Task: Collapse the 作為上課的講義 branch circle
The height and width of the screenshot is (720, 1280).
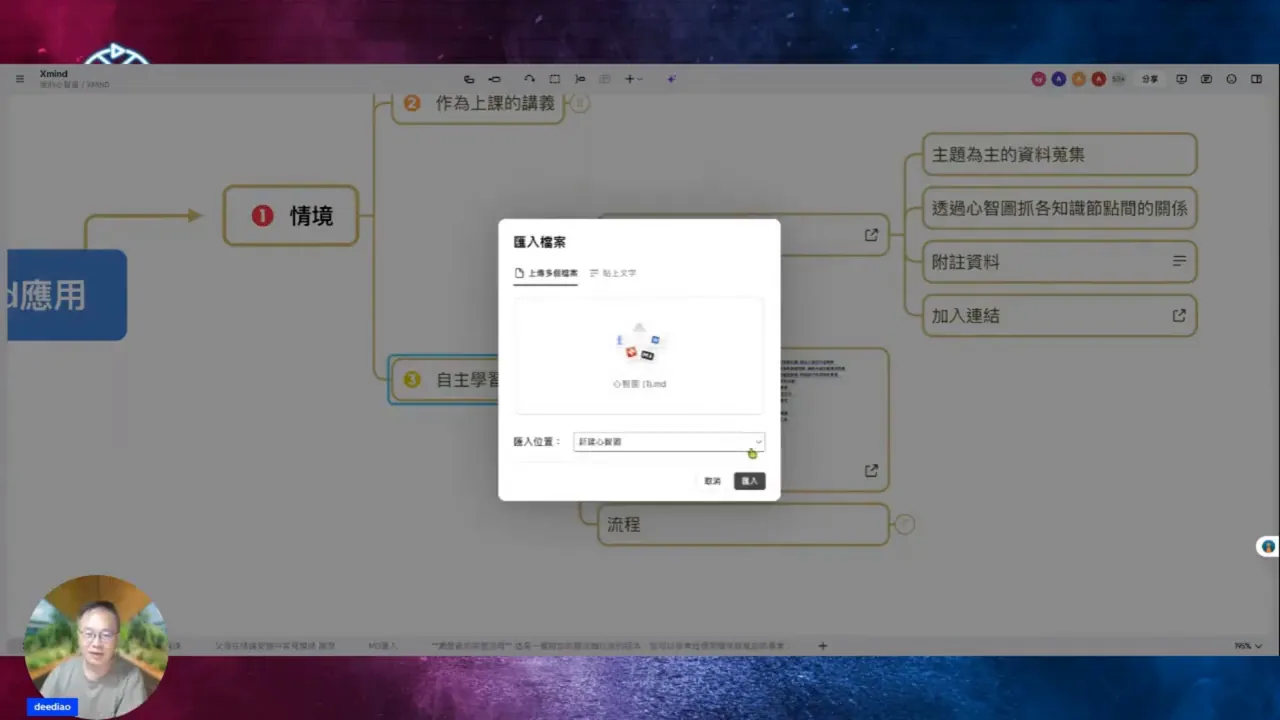Action: 580,103
